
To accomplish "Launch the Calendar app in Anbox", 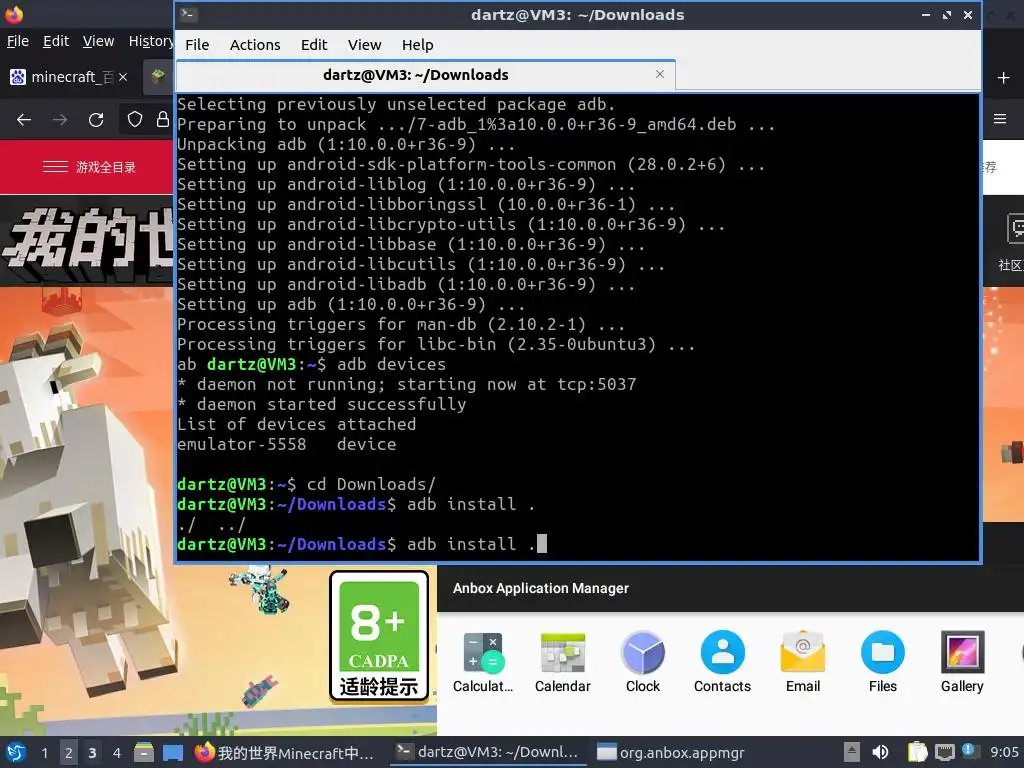I will [562, 662].
